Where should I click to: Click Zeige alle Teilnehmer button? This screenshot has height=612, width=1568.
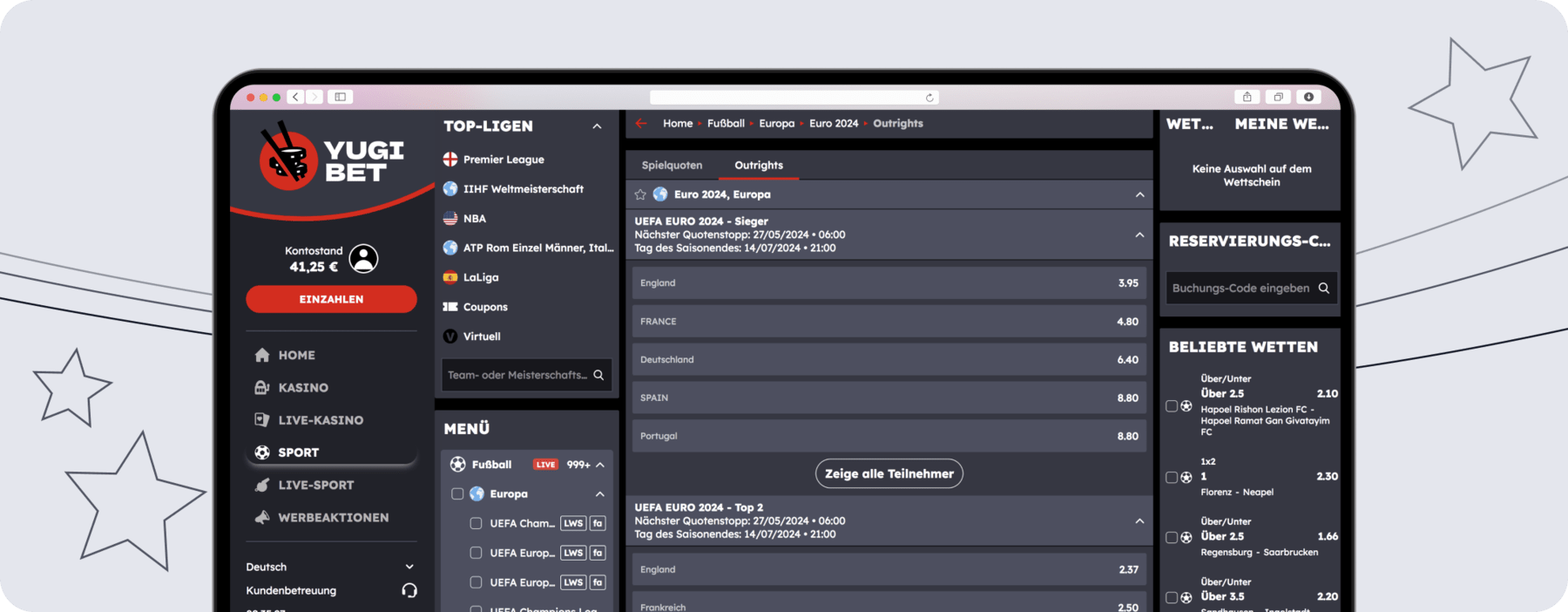point(889,473)
